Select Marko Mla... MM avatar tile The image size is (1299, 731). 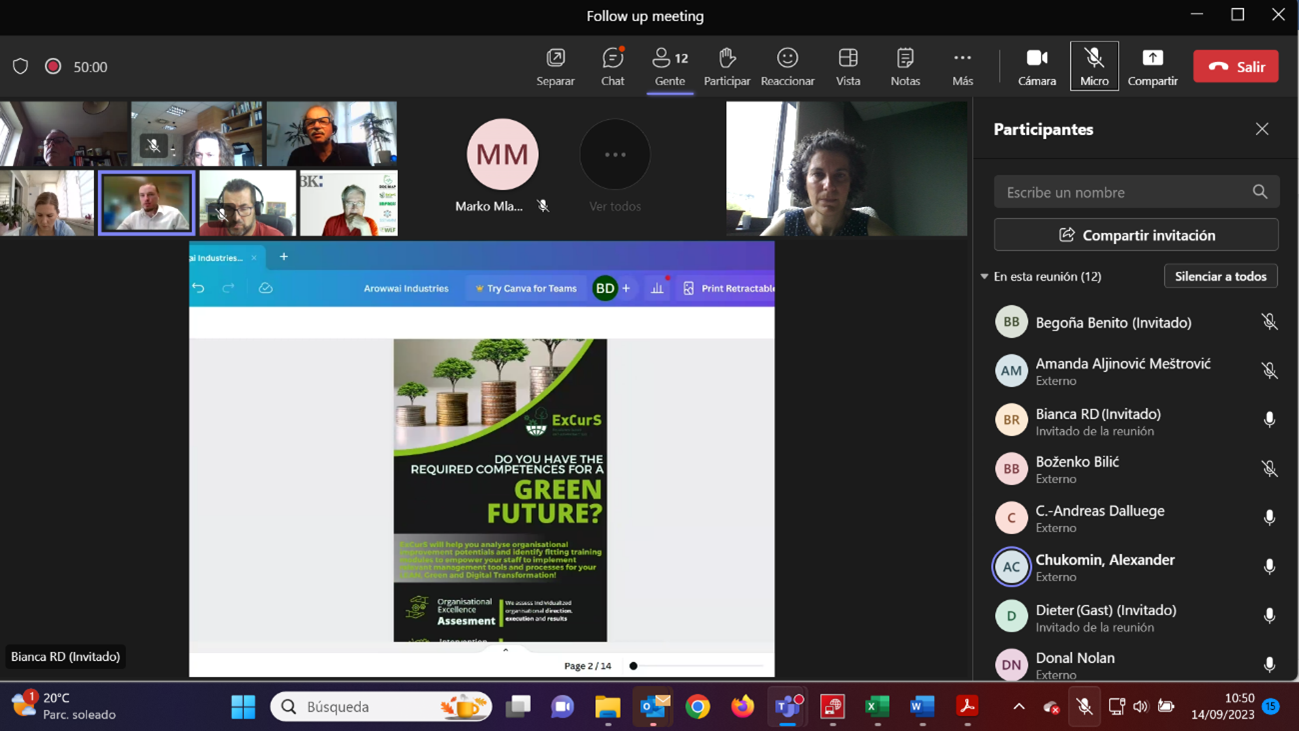point(502,154)
